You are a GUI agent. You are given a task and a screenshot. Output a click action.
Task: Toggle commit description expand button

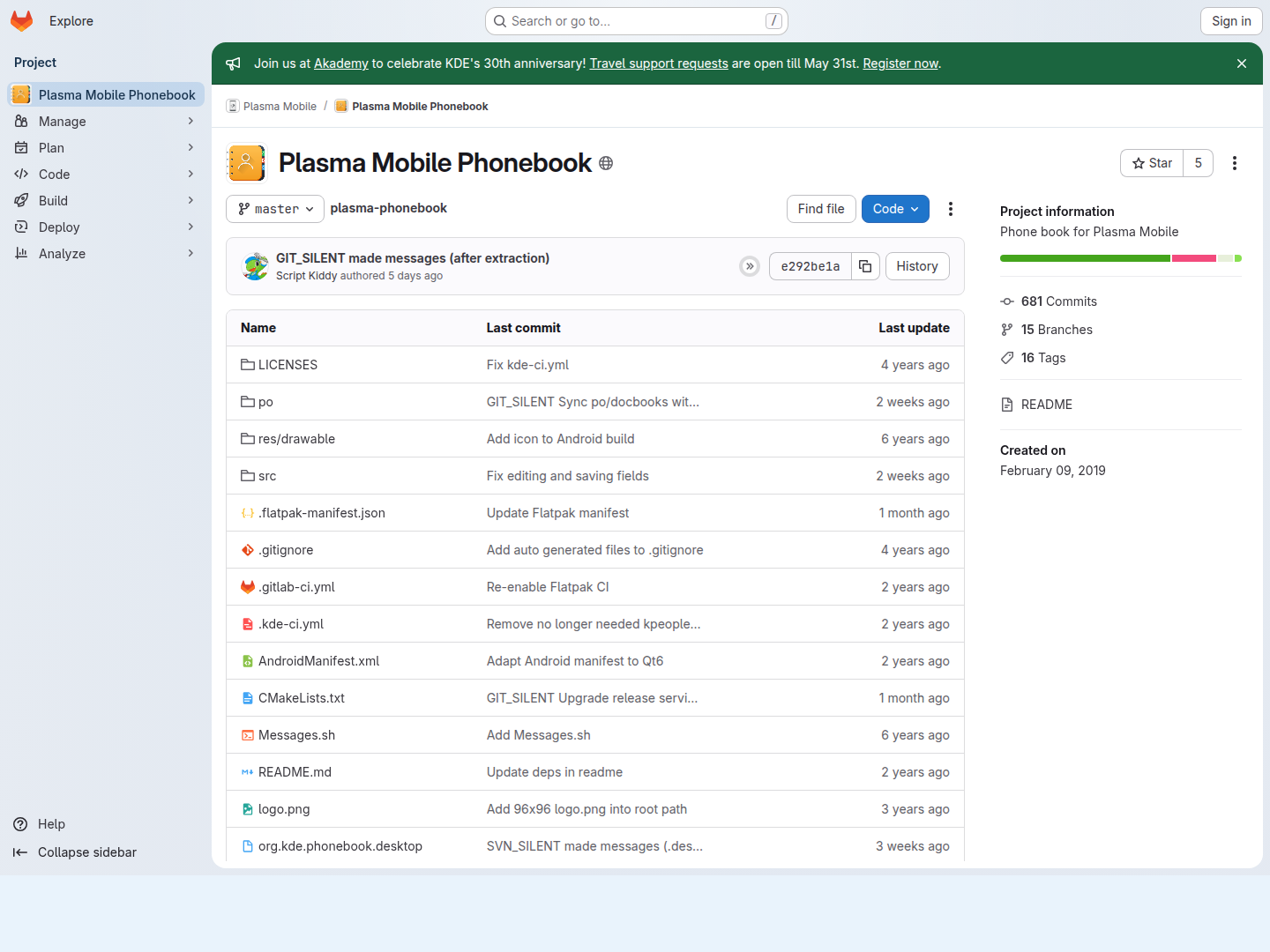click(750, 266)
